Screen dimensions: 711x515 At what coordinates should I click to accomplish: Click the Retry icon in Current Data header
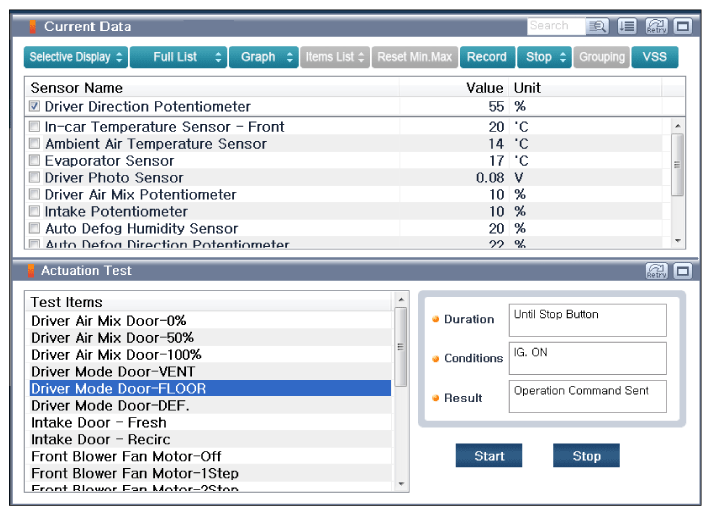656,26
